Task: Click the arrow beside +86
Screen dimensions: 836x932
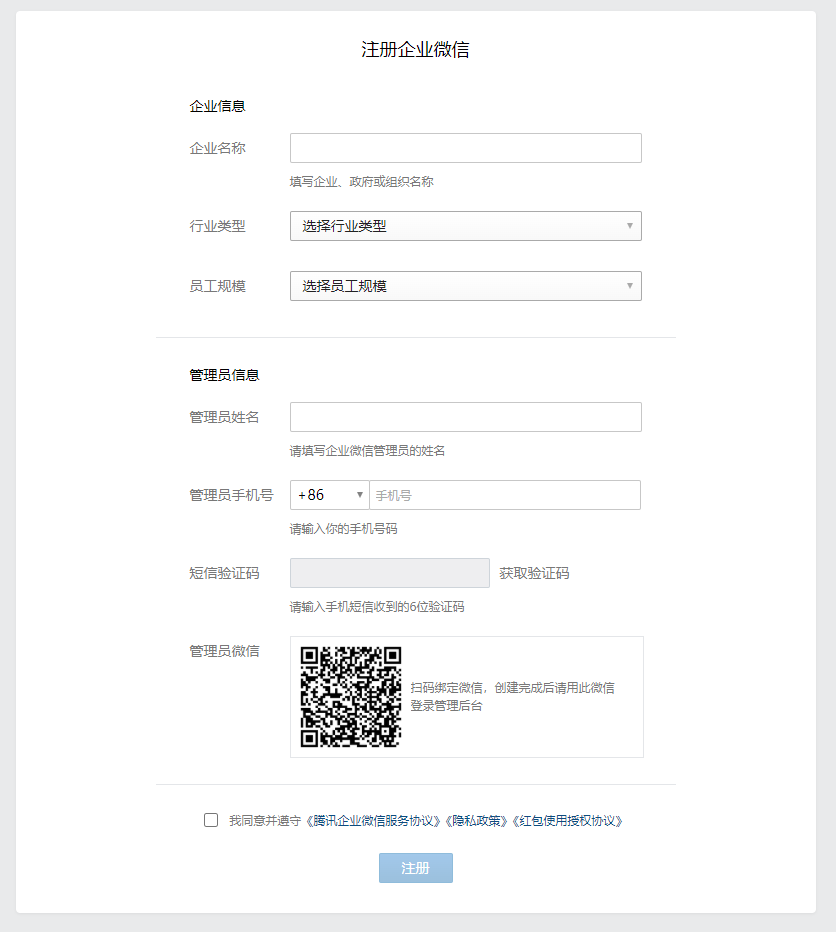Action: click(360, 495)
